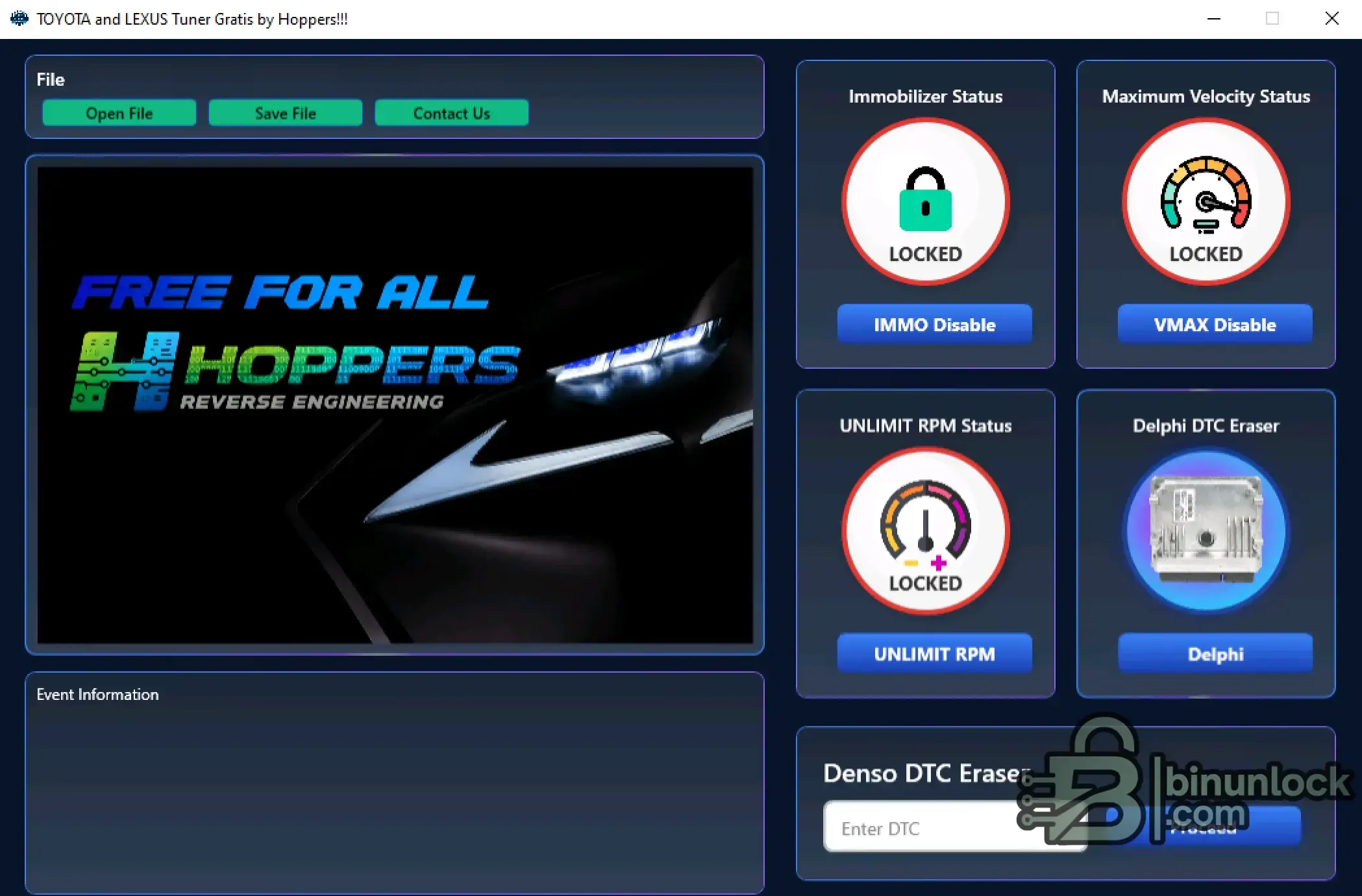
Task: Activate the UNLIMIT RPM button
Action: 934,653
